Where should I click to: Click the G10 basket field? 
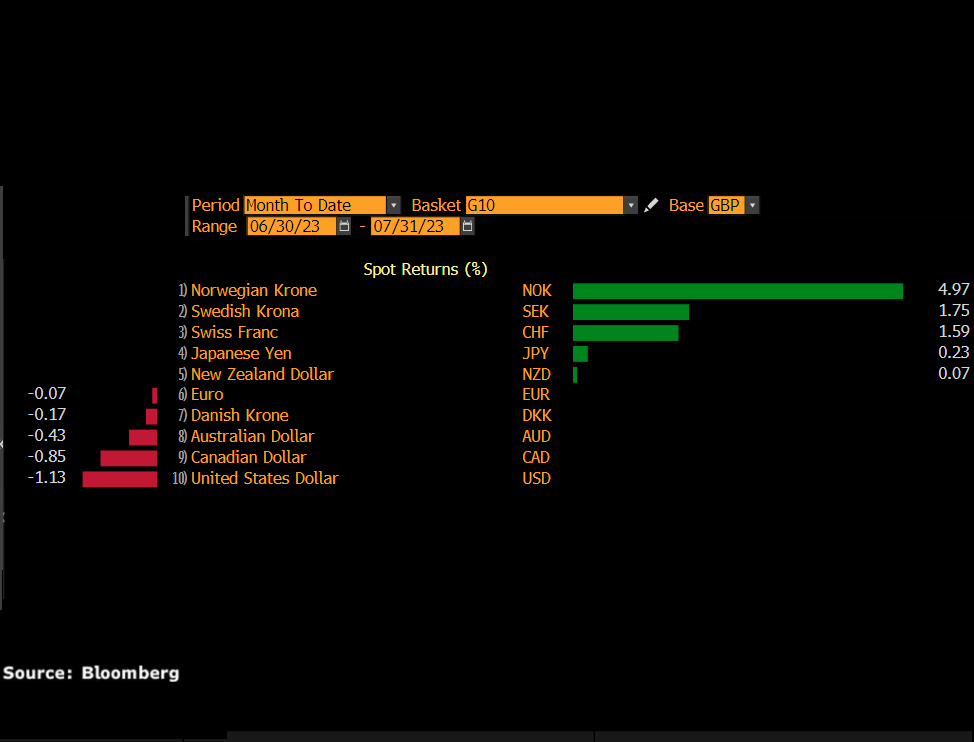[x=544, y=205]
